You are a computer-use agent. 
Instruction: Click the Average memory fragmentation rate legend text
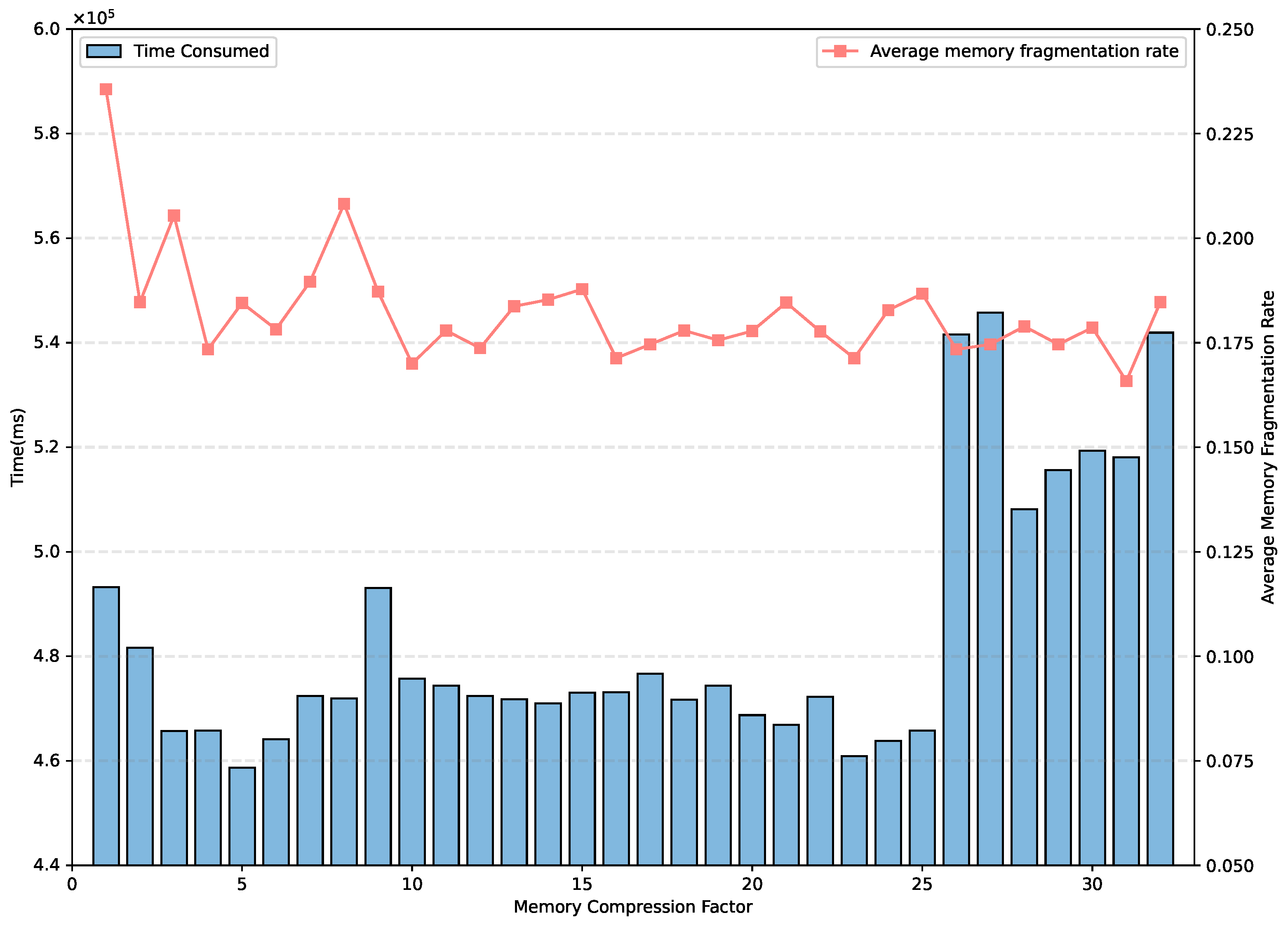click(1024, 52)
